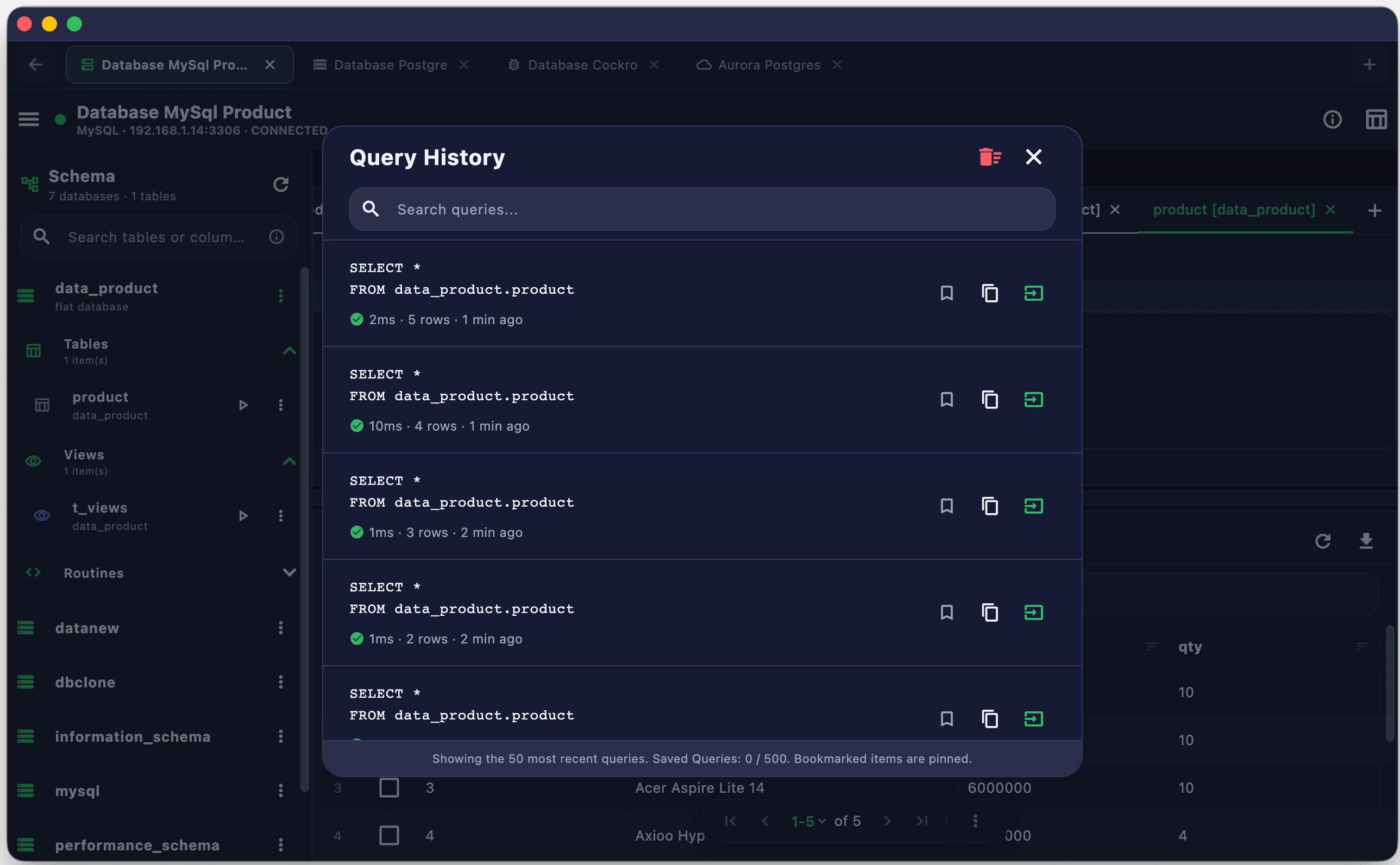Bookmark the 3 rows query
Screen dimensions: 1400x865
pos(946,506)
